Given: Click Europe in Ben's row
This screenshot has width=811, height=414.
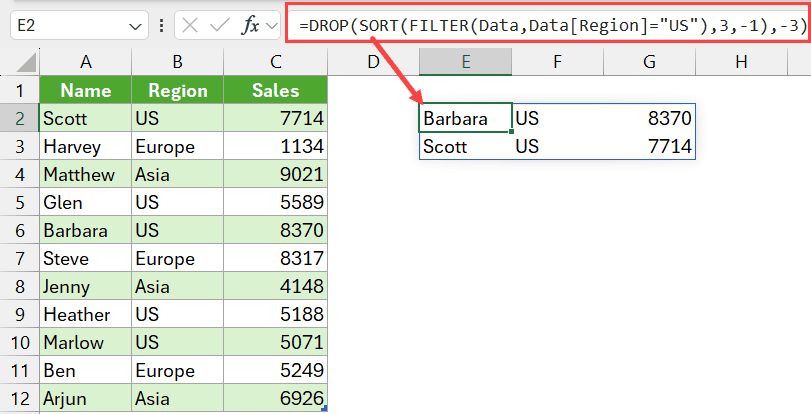Looking at the screenshot, I should click(177, 370).
